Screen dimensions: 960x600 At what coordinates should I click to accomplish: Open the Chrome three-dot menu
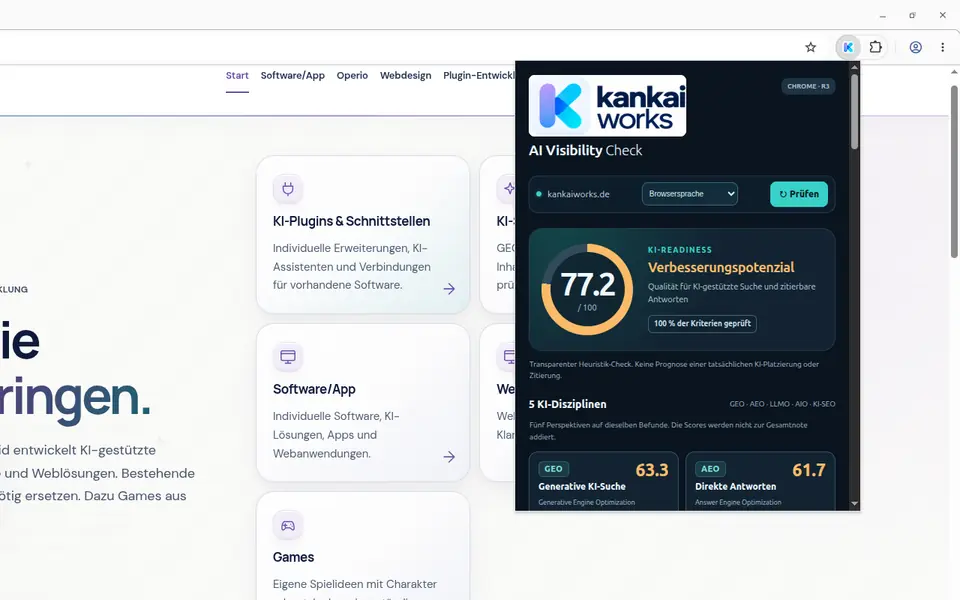(942, 47)
